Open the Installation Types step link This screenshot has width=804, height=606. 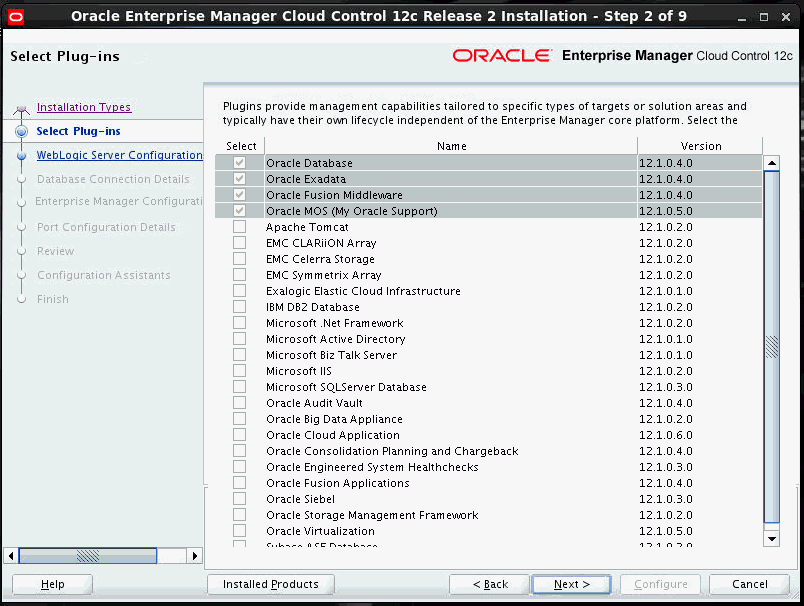click(x=84, y=107)
